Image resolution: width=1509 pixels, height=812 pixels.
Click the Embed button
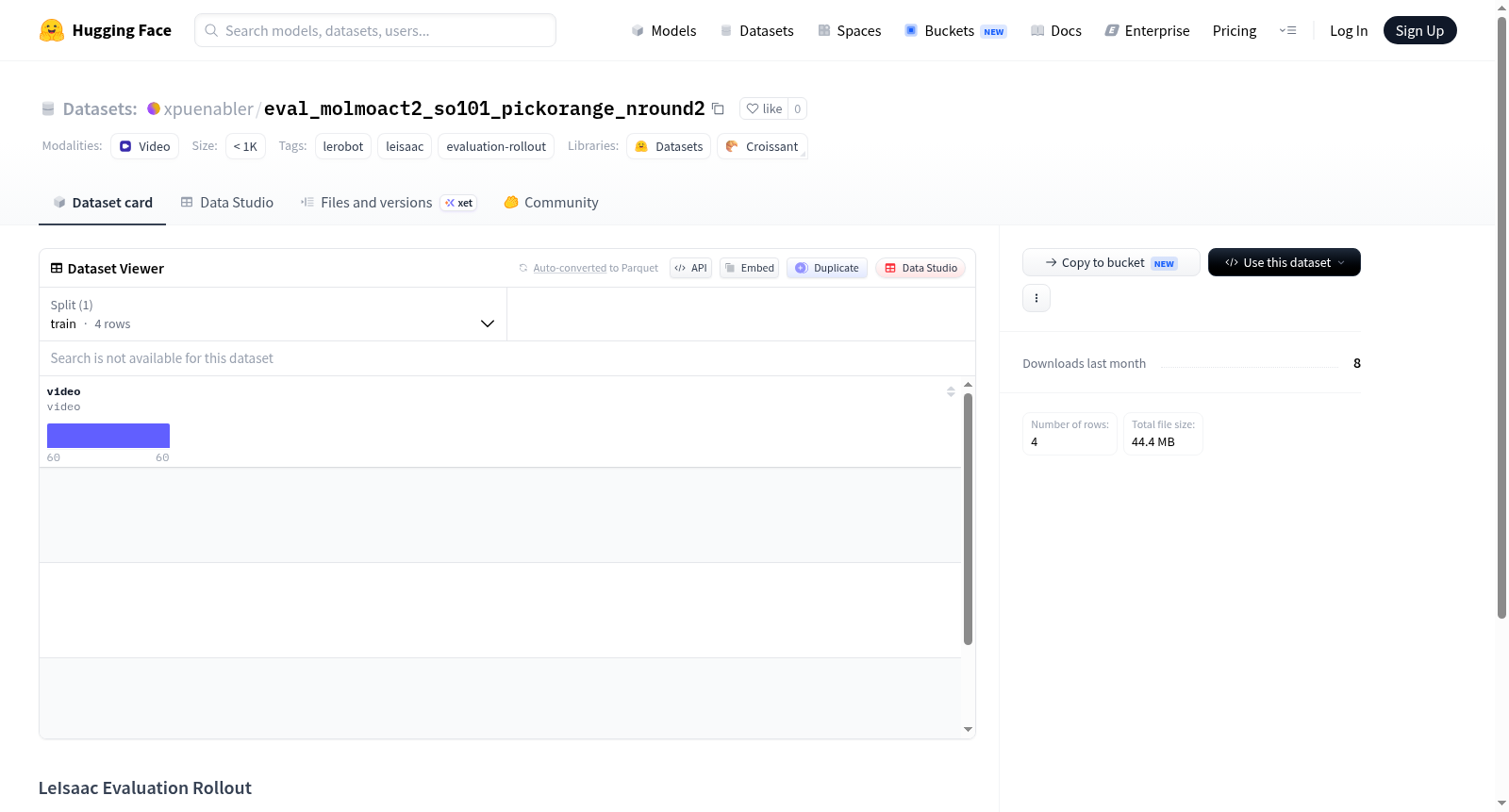[x=749, y=268]
